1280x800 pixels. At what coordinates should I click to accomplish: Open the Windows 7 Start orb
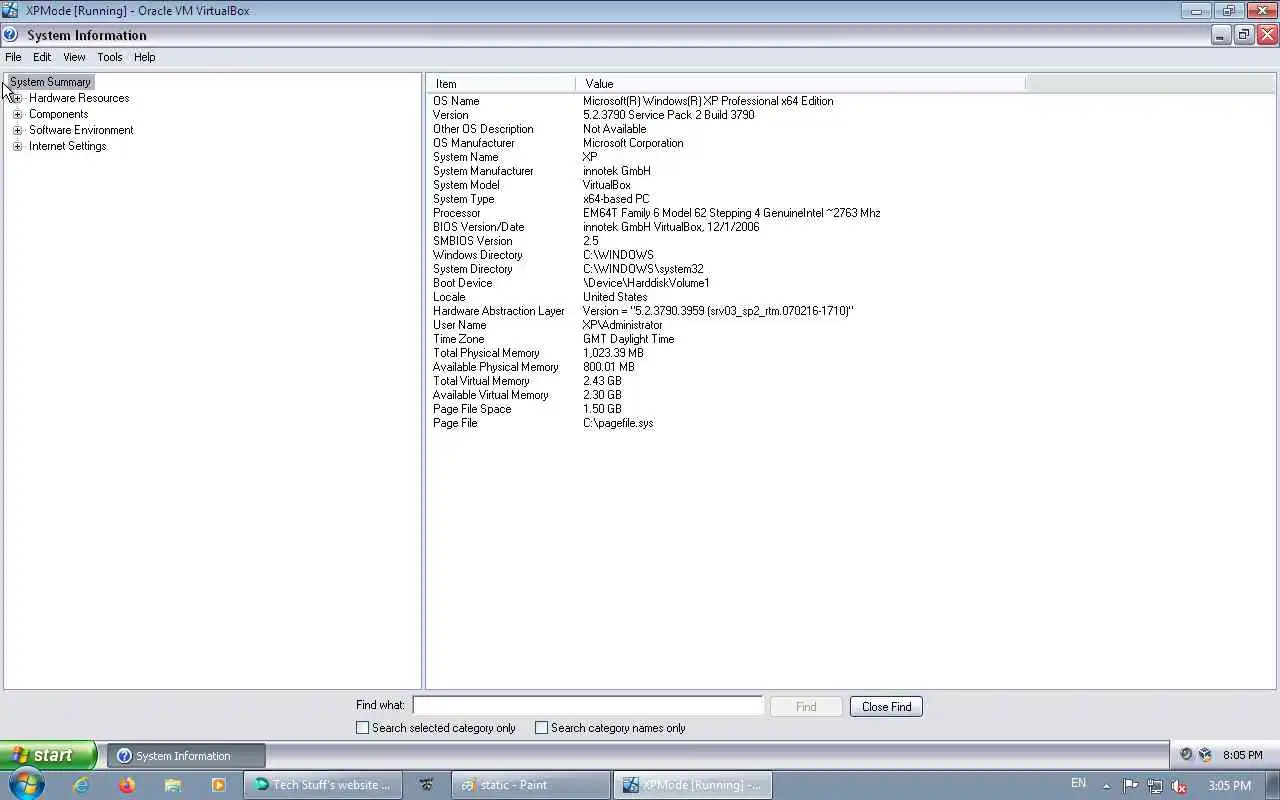[x=27, y=785]
